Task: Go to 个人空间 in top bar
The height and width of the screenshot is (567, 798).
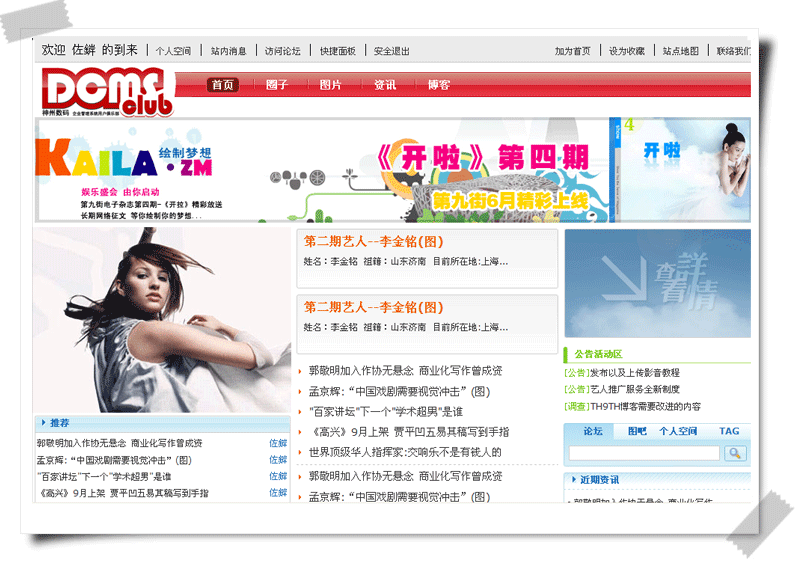Action: 174,51
